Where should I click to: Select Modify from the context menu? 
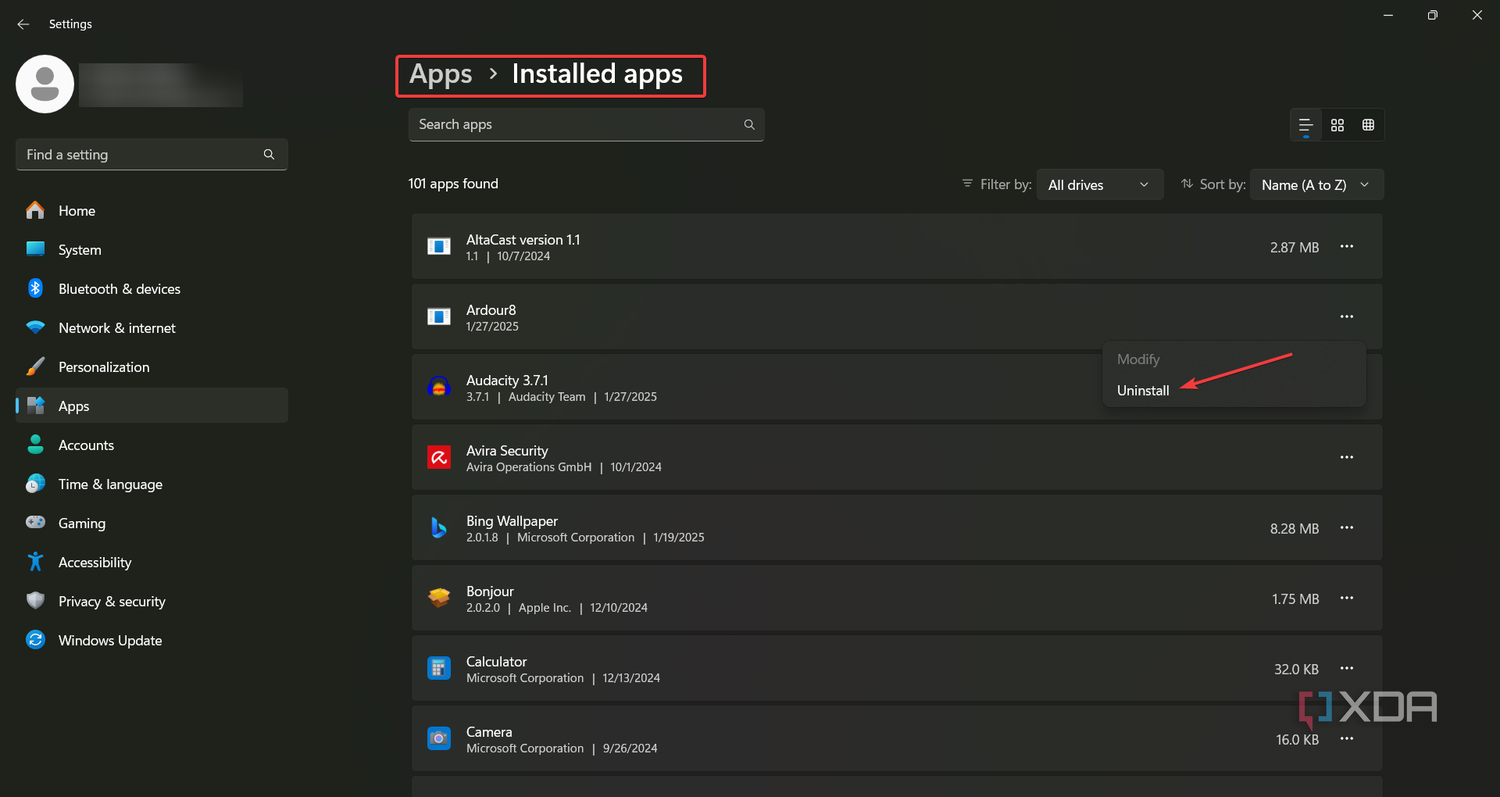coord(1138,359)
